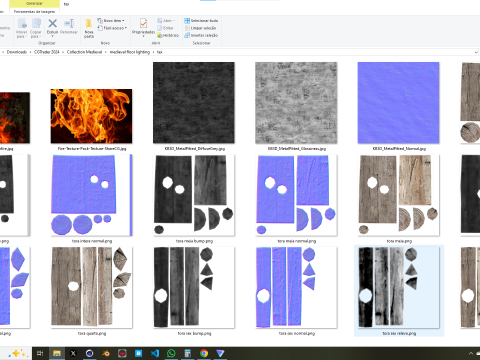The image size is (480, 360).
Task: Open Calculator from the taskbar
Action: [x=187, y=353]
